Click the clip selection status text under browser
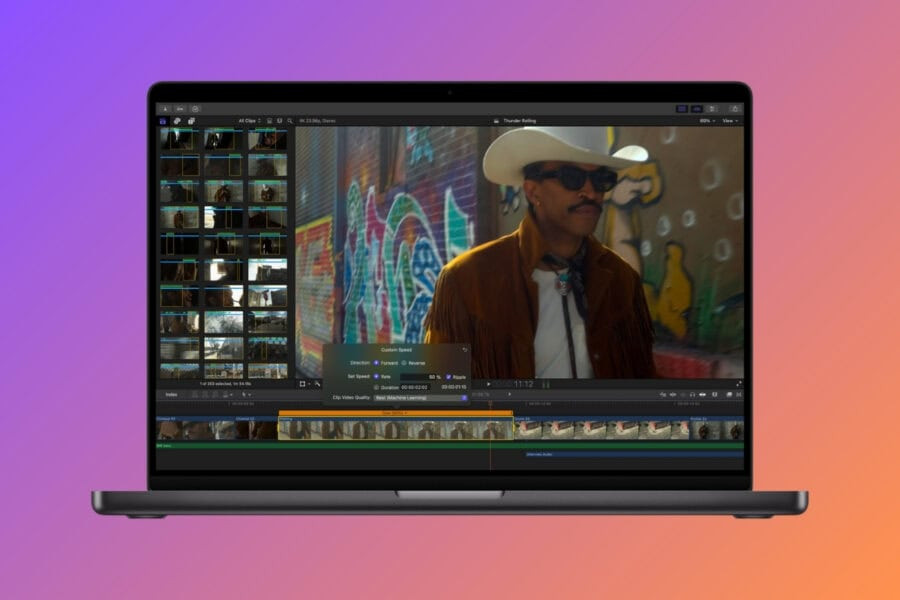Viewport: 900px width, 600px height. click(x=225, y=384)
